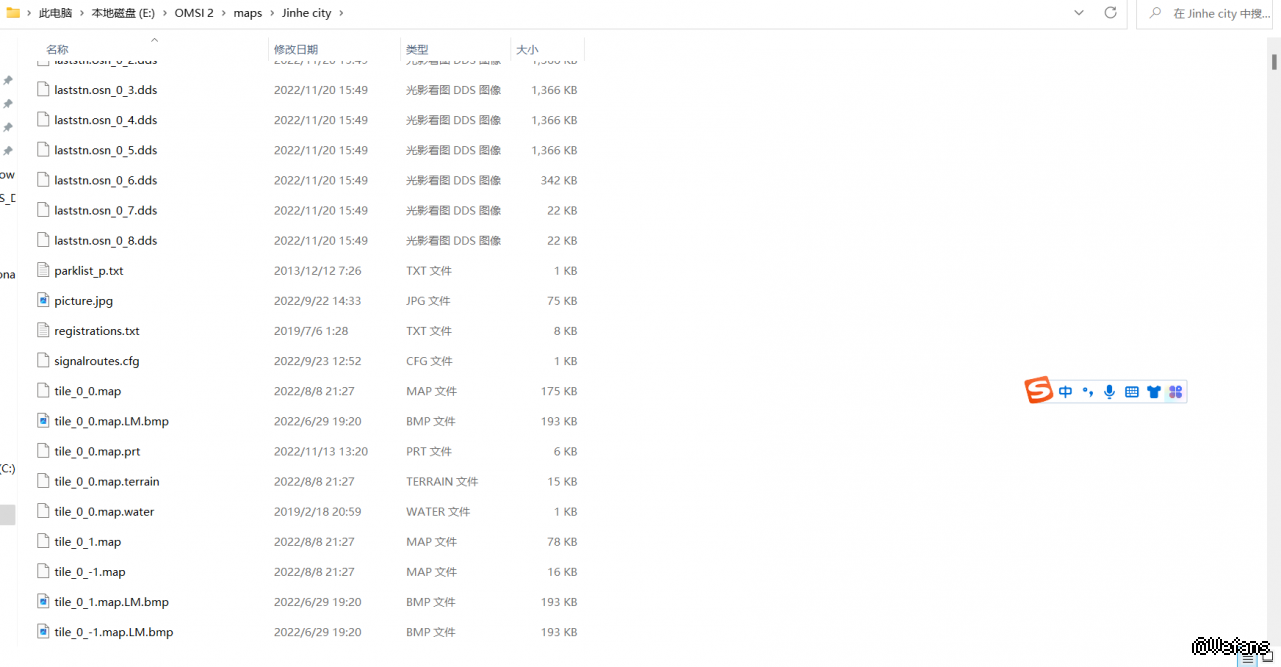Select registrations.txt file icon

click(43, 330)
